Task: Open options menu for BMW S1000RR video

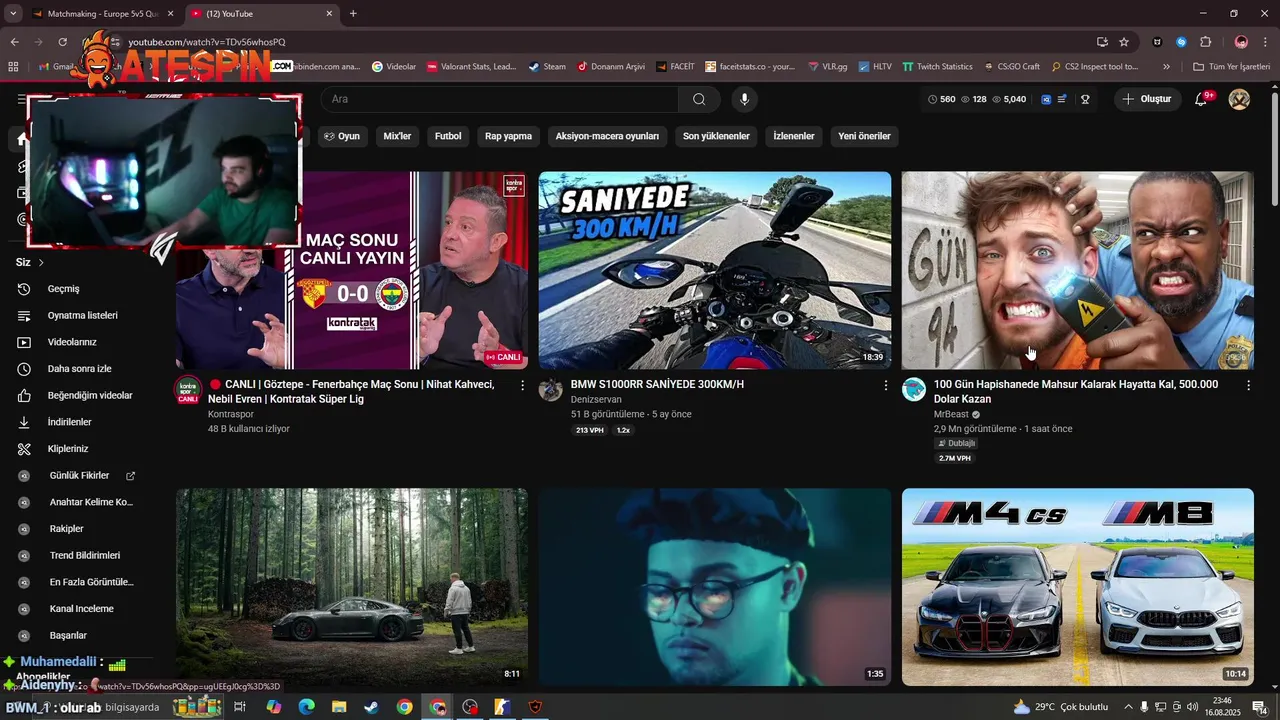Action: [885, 385]
